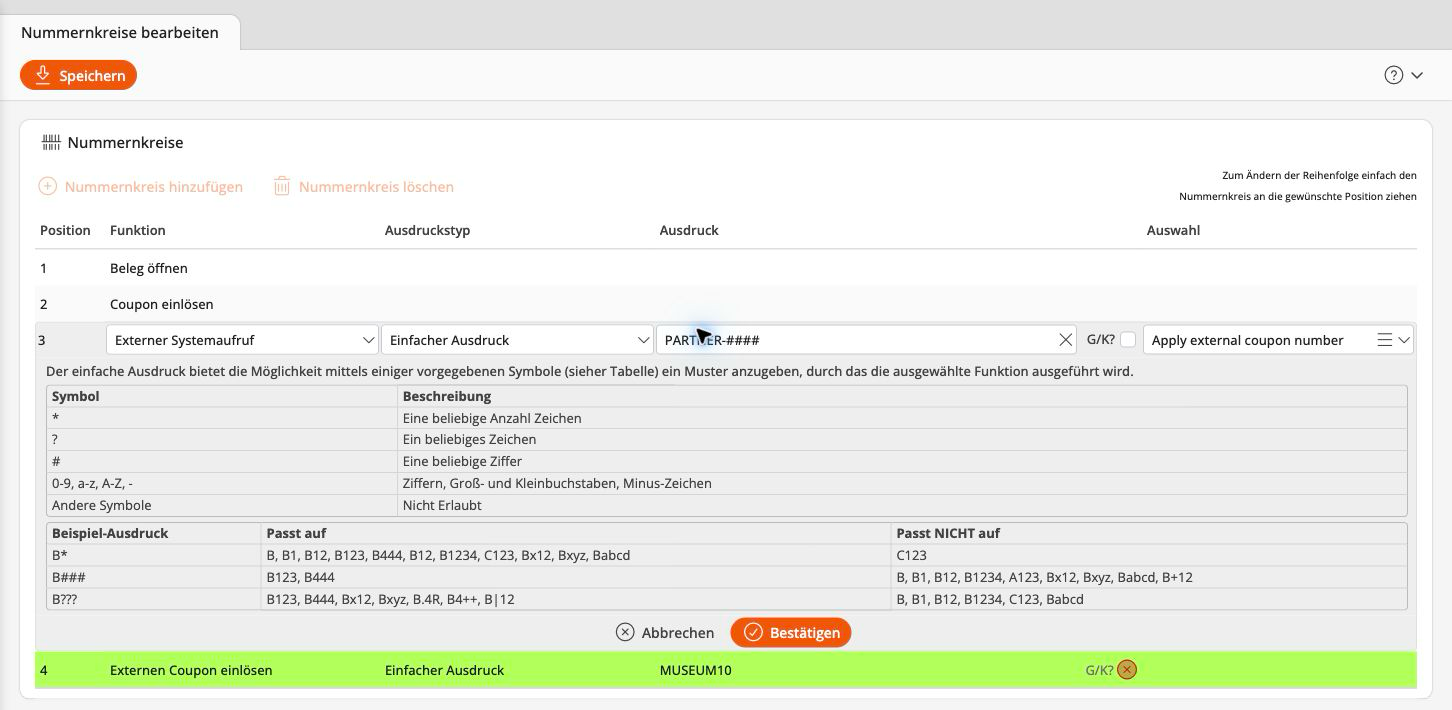Clear the PARTNER-#### expression with the X icon
The height and width of the screenshot is (710, 1452).
coord(1066,340)
